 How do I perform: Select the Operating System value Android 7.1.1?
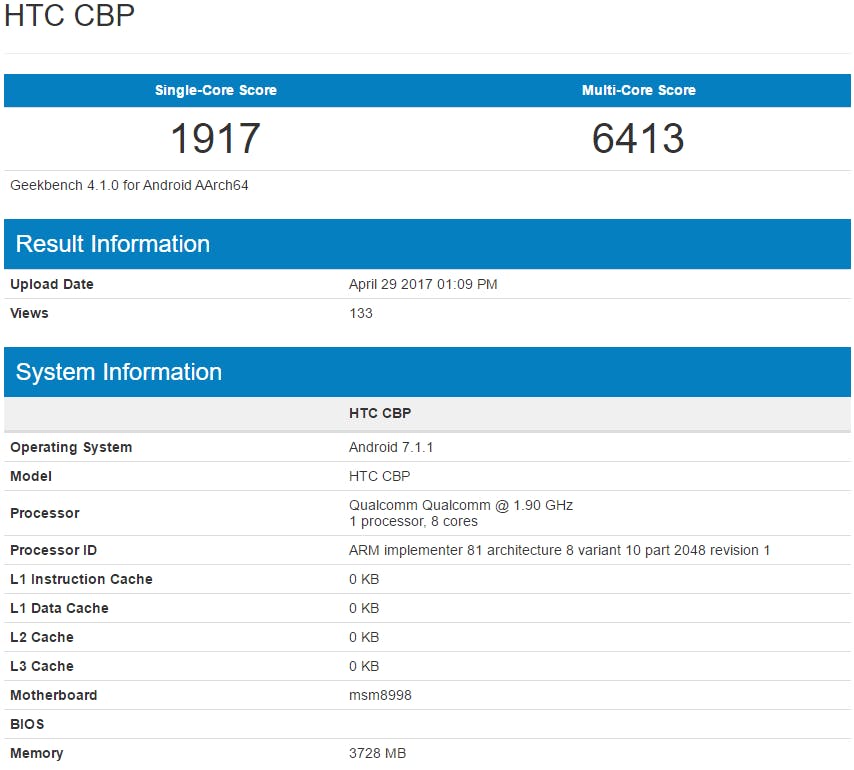click(390, 447)
